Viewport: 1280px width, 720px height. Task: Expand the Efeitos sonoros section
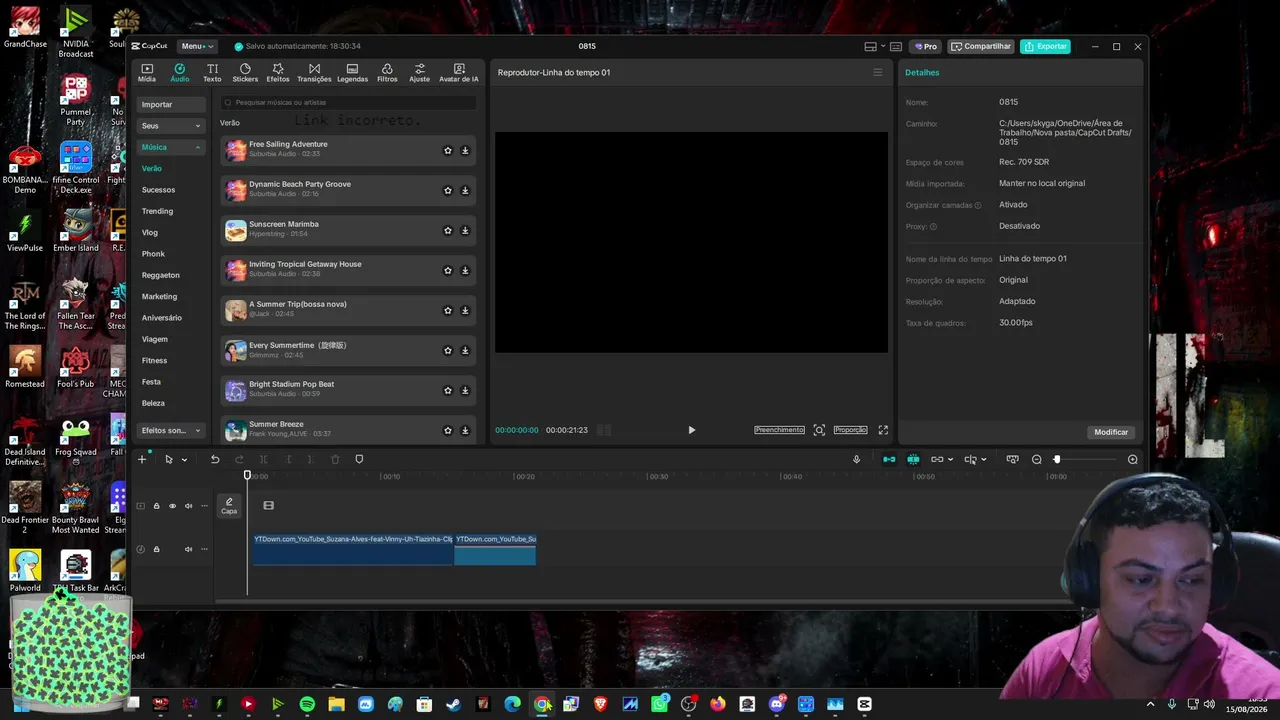171,431
